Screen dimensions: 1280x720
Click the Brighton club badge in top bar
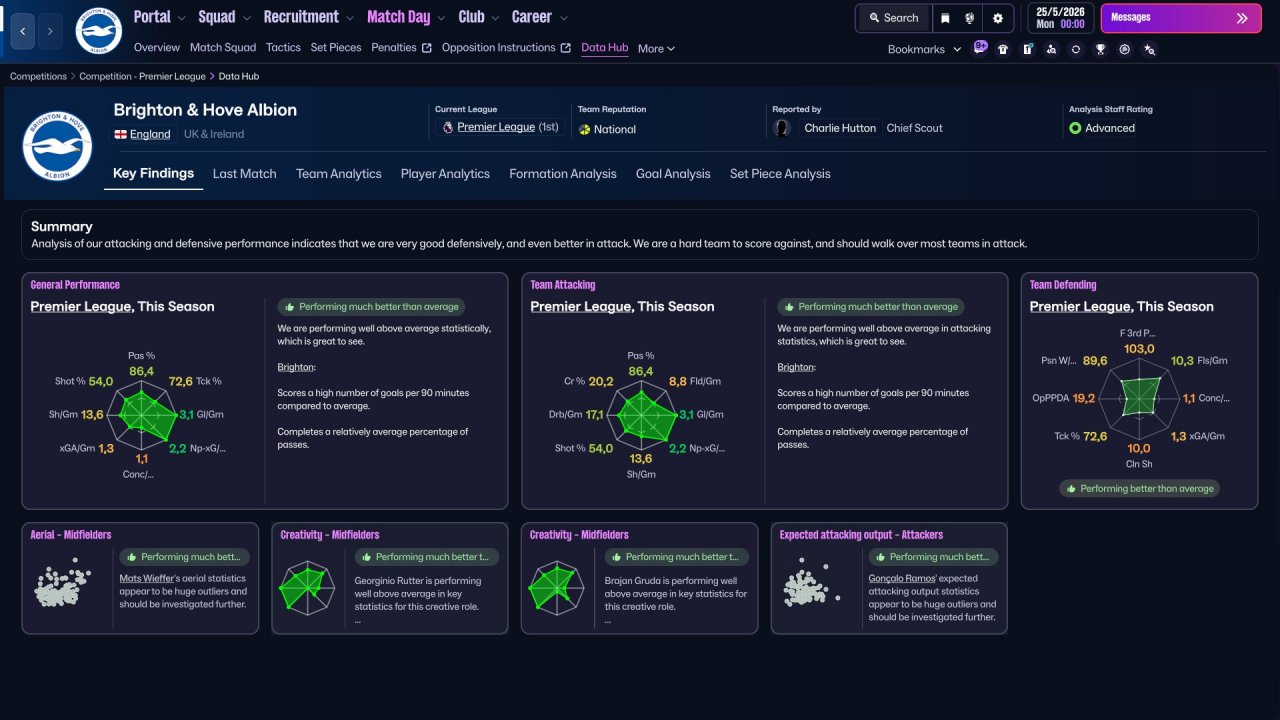(98, 31)
